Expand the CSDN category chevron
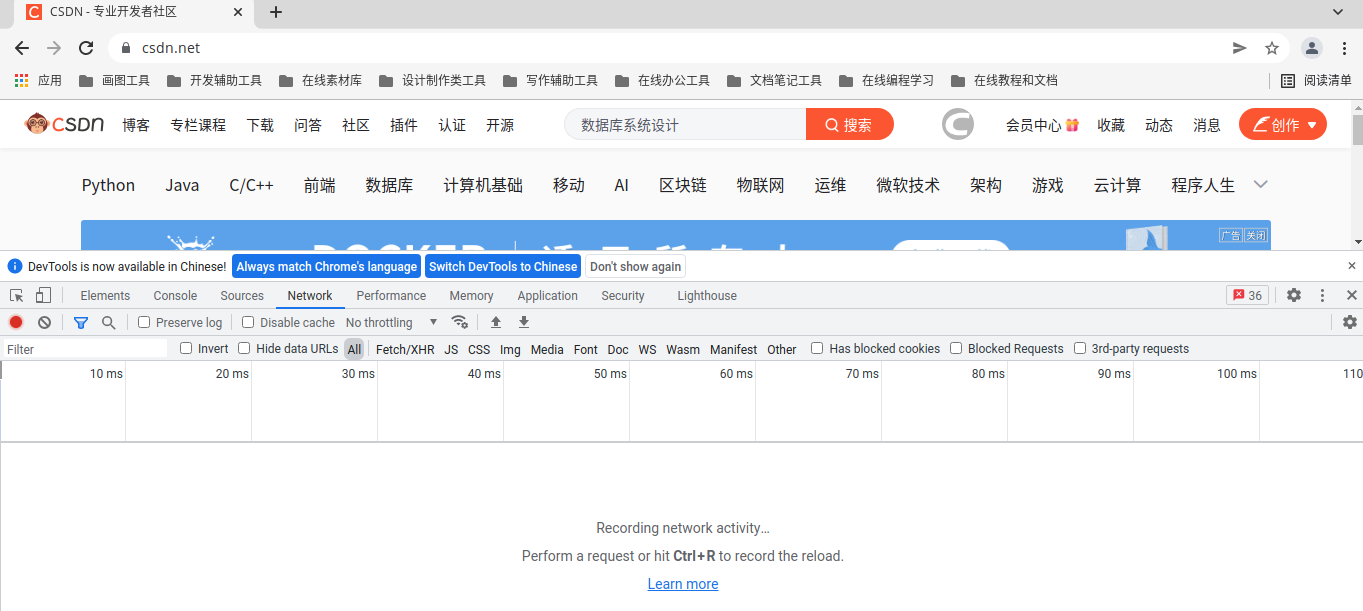This screenshot has width=1363, height=611. [1261, 184]
